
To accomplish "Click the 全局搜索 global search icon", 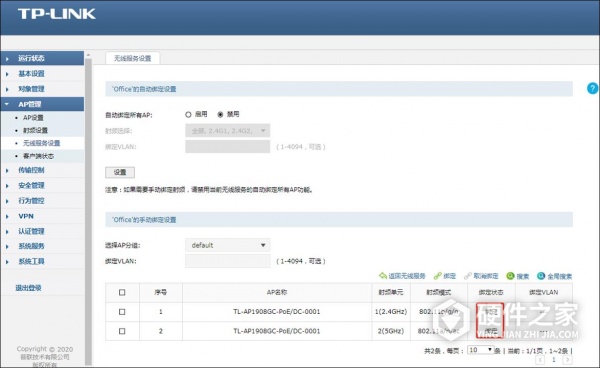I will coord(541,276).
